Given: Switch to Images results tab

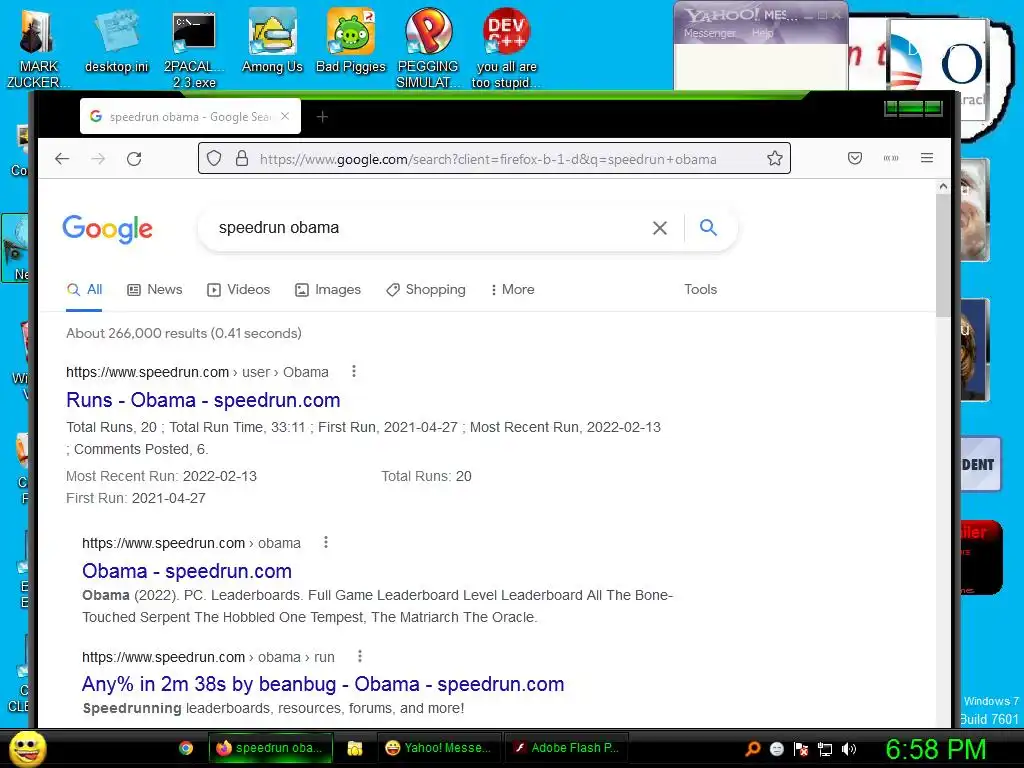Looking at the screenshot, I should tap(328, 289).
